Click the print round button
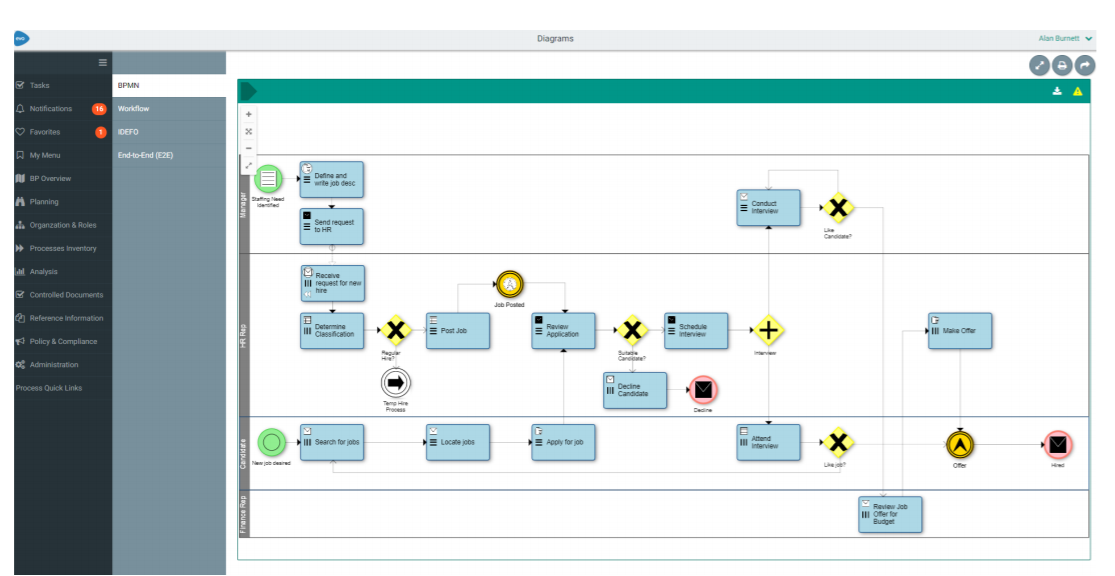 (x=1062, y=65)
